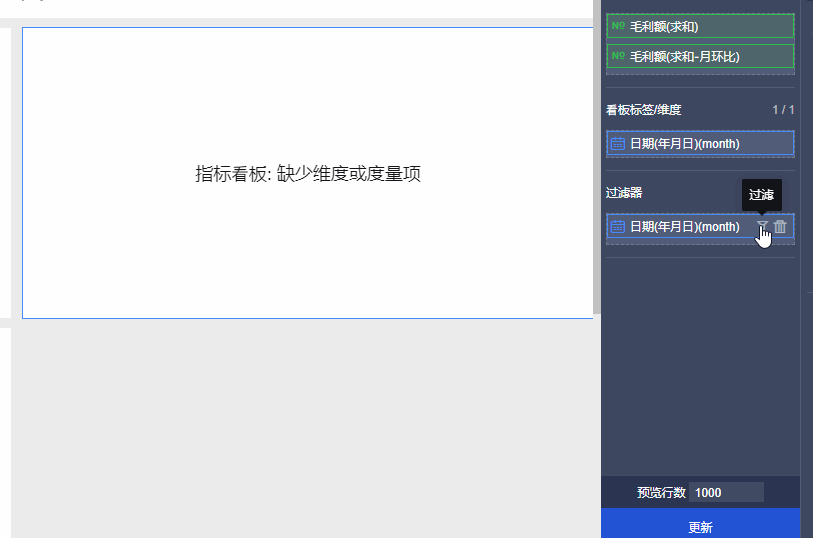Select 日期(年月日)(month) under 过滤器
The image size is (813, 538).
point(700,226)
